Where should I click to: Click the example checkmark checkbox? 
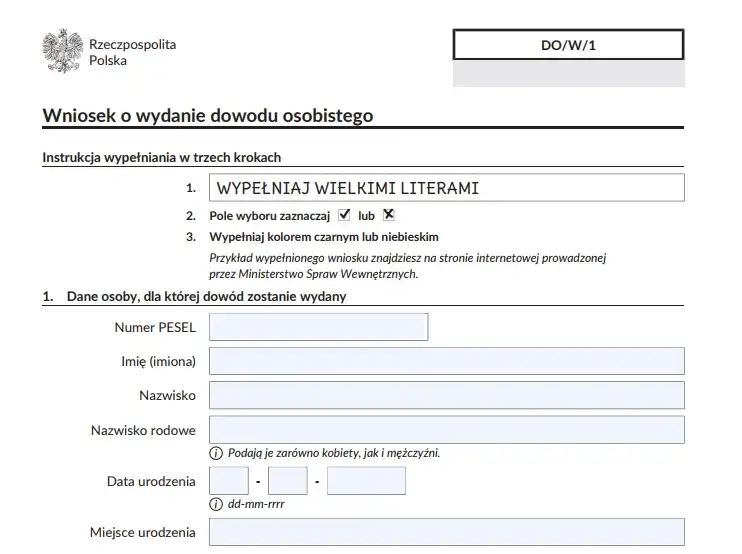[x=344, y=215]
